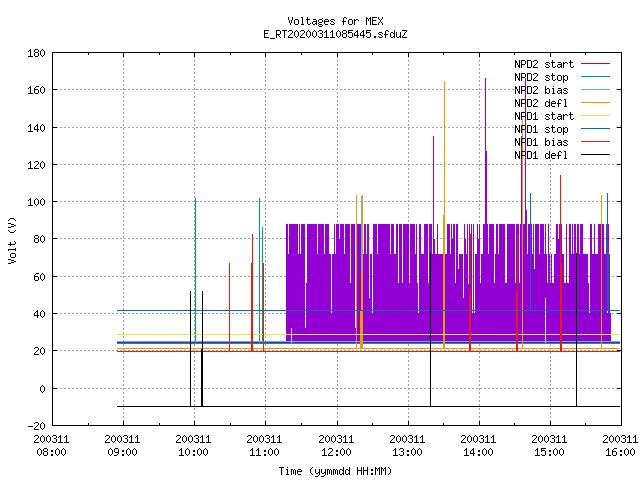This screenshot has height=480, width=640.
Task: Click the 'NPD1 defl' legend label
Action: click(x=541, y=156)
